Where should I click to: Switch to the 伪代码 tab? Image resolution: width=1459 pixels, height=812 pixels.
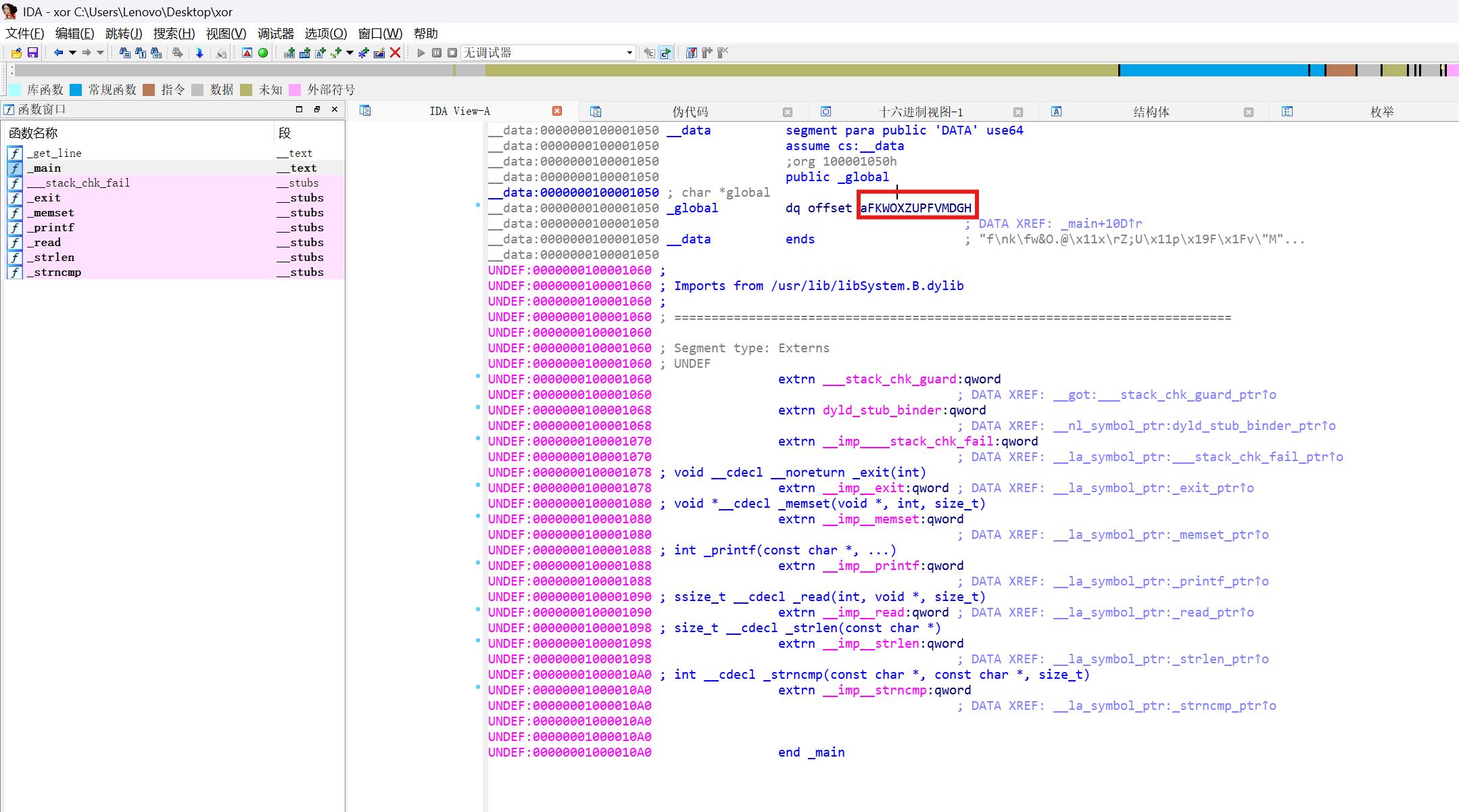click(x=690, y=112)
